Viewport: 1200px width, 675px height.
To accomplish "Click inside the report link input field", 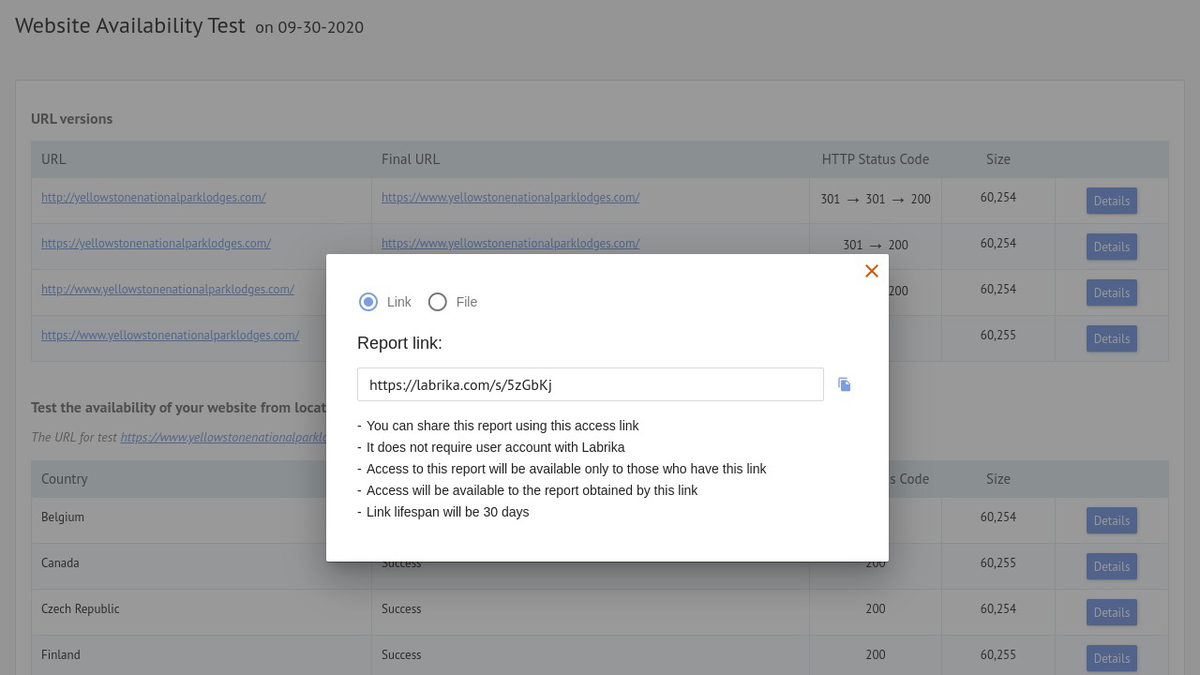I will 590,384.
